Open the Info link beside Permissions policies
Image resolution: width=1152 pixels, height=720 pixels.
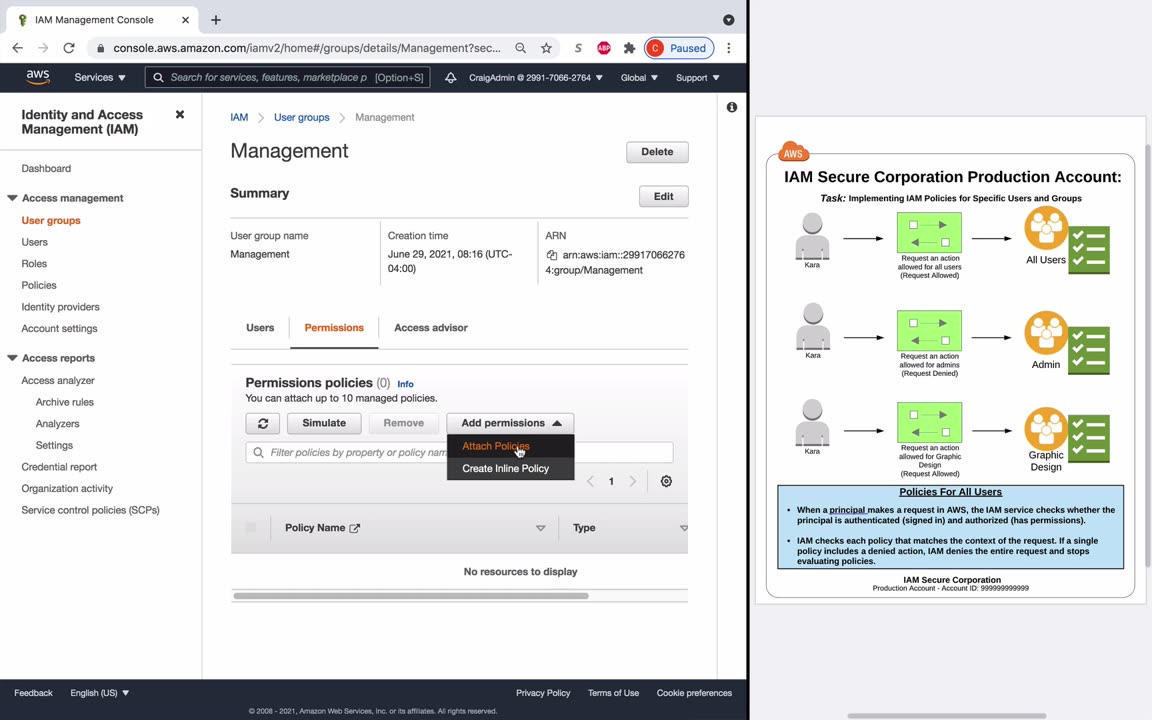pyautogui.click(x=406, y=384)
